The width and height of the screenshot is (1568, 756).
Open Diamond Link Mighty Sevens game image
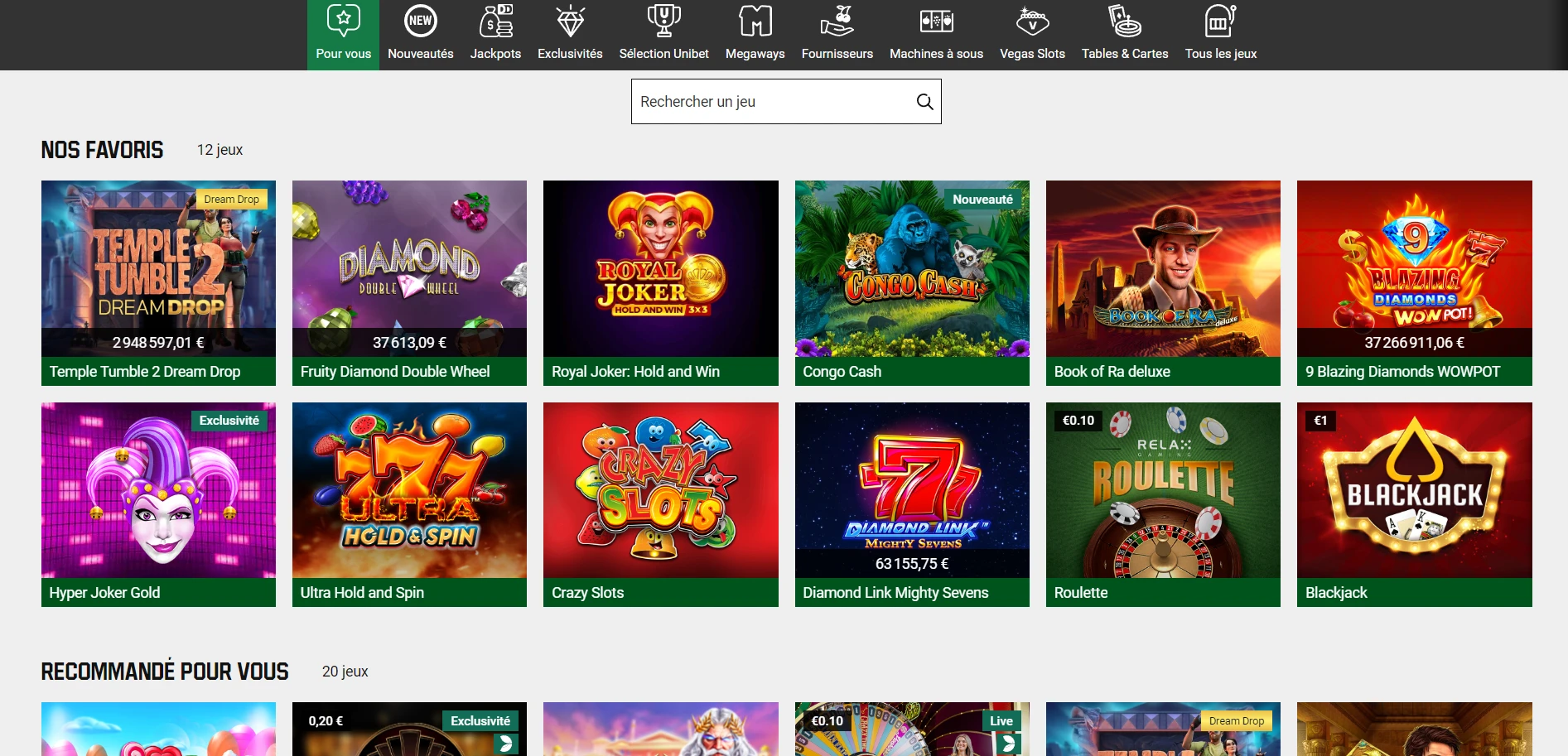912,490
